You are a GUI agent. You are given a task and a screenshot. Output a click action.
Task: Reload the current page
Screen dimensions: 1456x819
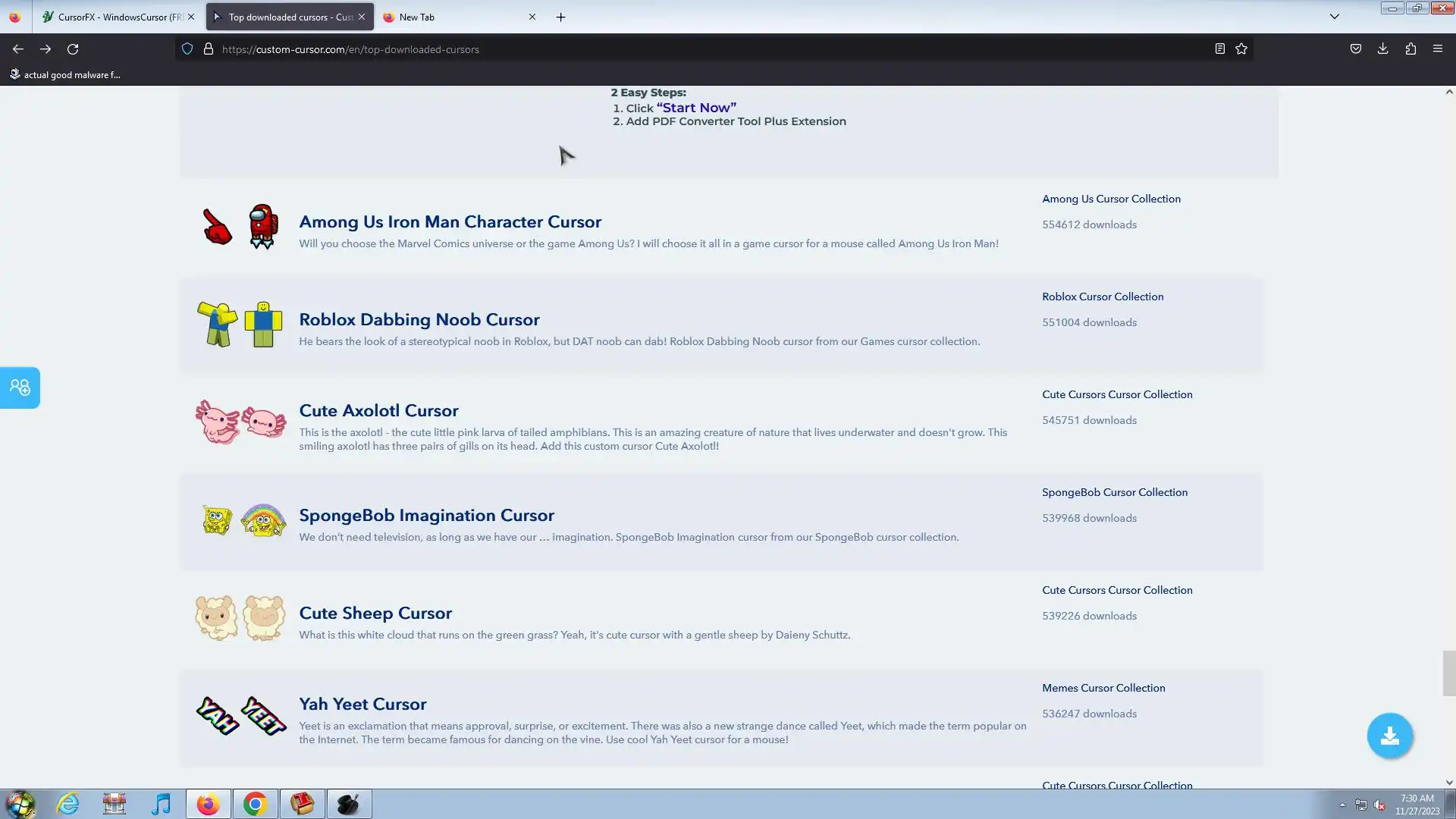tap(73, 49)
